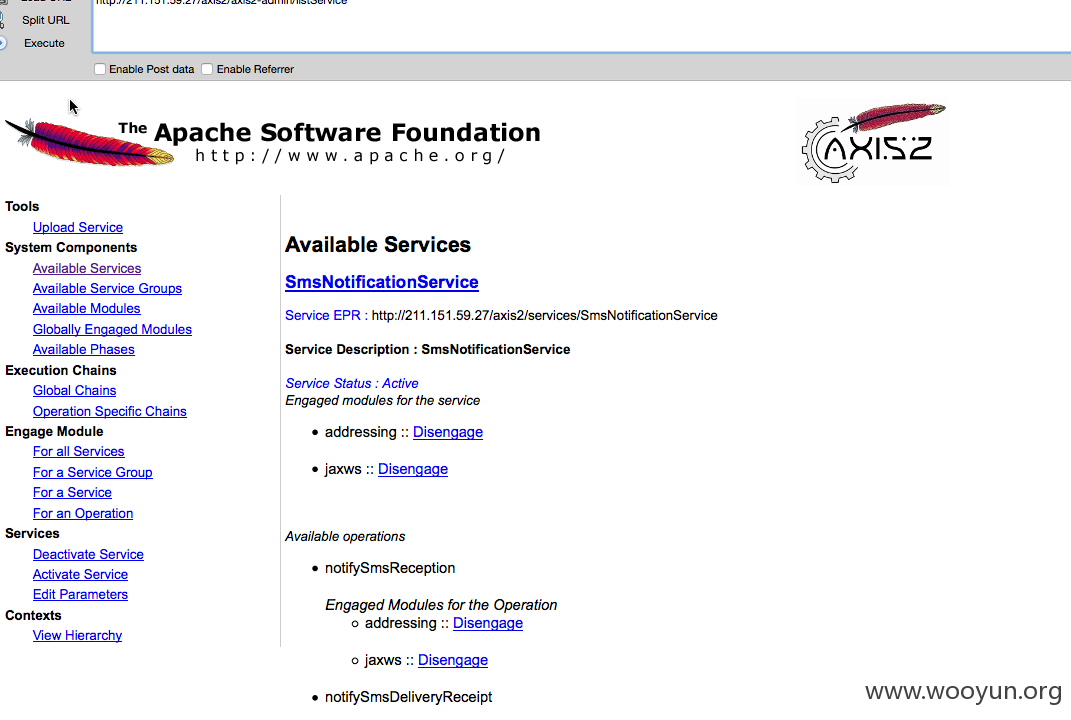Open the SmsNotificationService heading link
1071x720 pixels.
(x=382, y=282)
